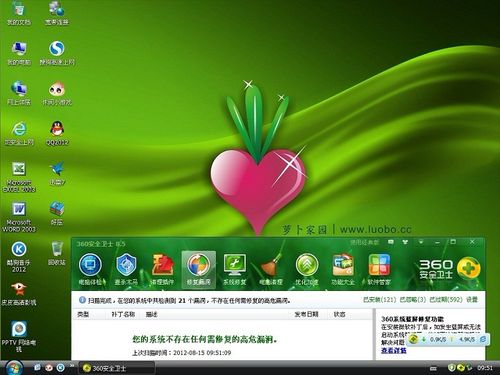Click the 360 ball on floating speed widget

tap(413, 339)
